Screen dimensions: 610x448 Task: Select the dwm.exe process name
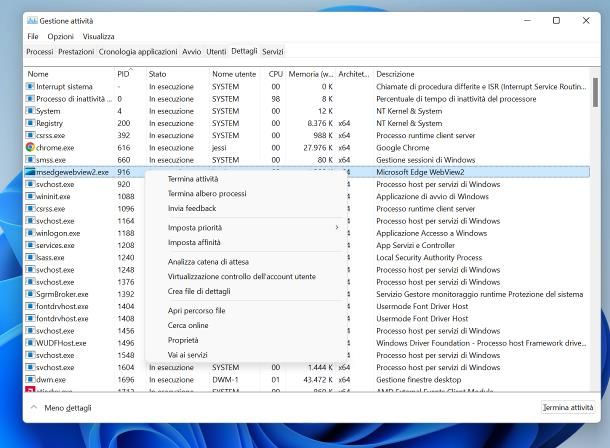(51, 380)
